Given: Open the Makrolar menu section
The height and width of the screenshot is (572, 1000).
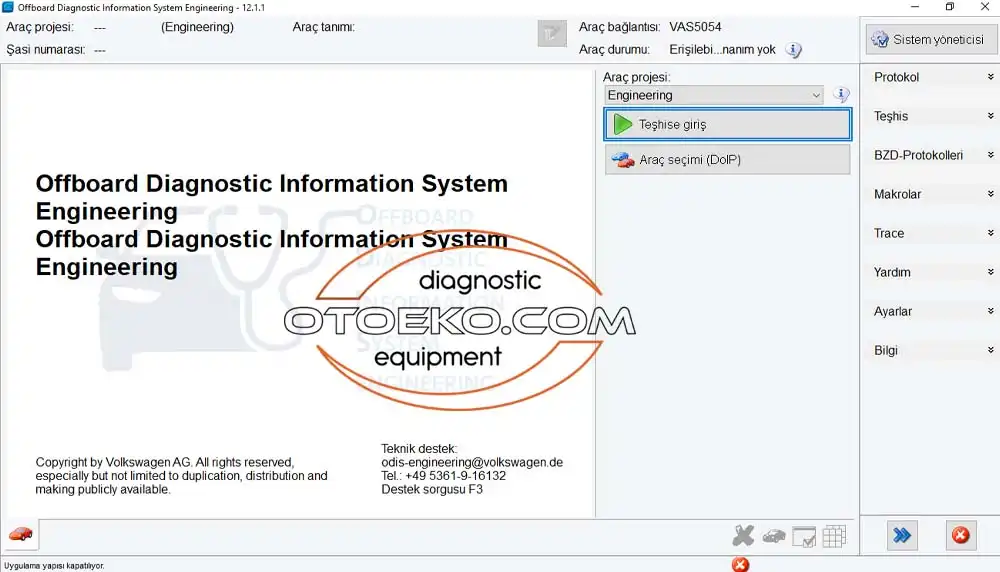Looking at the screenshot, I should coord(930,194).
